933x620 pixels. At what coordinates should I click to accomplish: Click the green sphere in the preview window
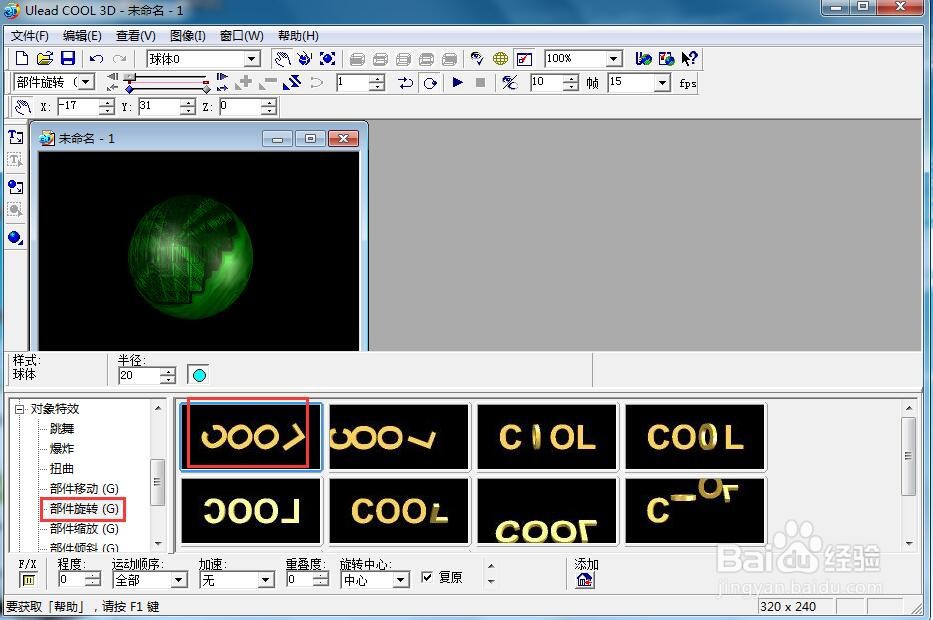pyautogui.click(x=191, y=257)
